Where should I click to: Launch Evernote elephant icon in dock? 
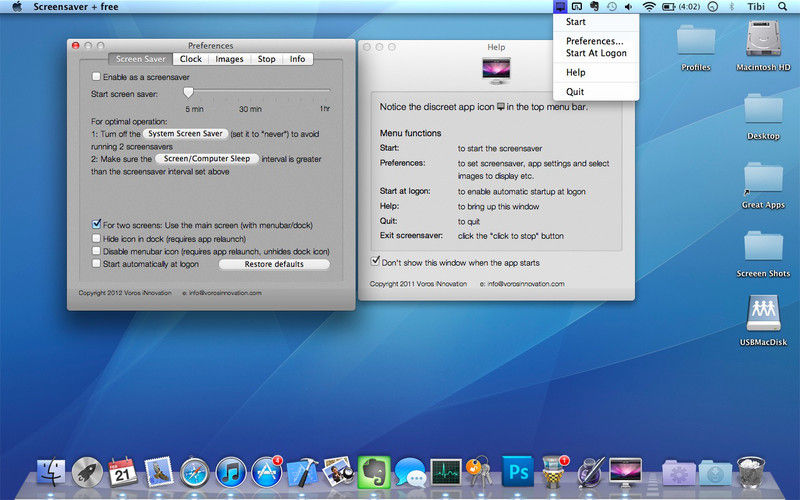pos(374,472)
